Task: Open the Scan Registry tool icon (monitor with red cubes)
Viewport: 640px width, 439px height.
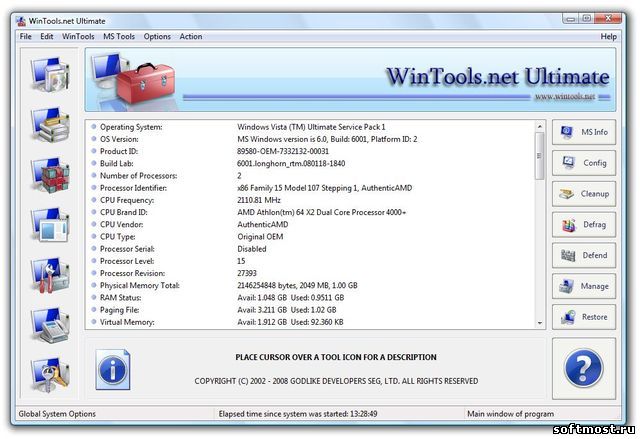Action: (50, 175)
